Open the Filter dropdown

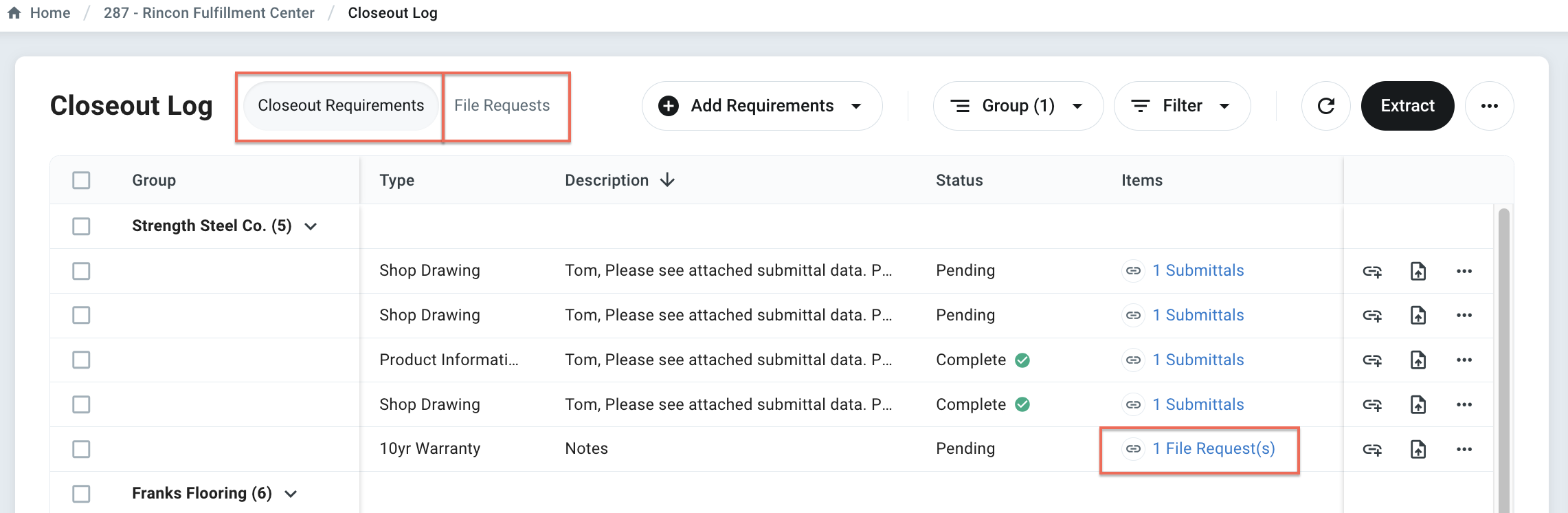click(x=1182, y=106)
